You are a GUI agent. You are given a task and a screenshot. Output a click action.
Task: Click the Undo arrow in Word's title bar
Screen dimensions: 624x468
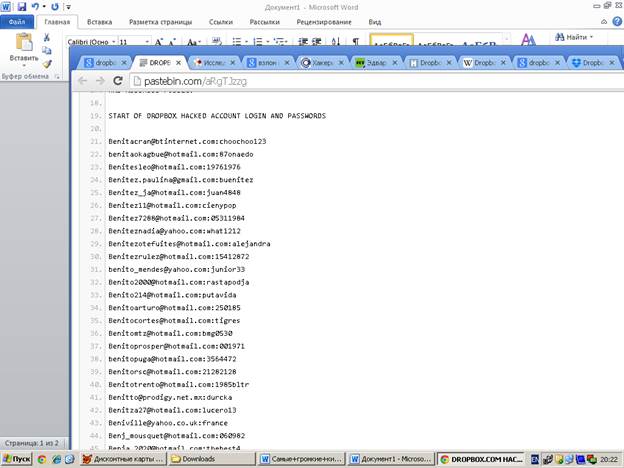click(x=35, y=6)
